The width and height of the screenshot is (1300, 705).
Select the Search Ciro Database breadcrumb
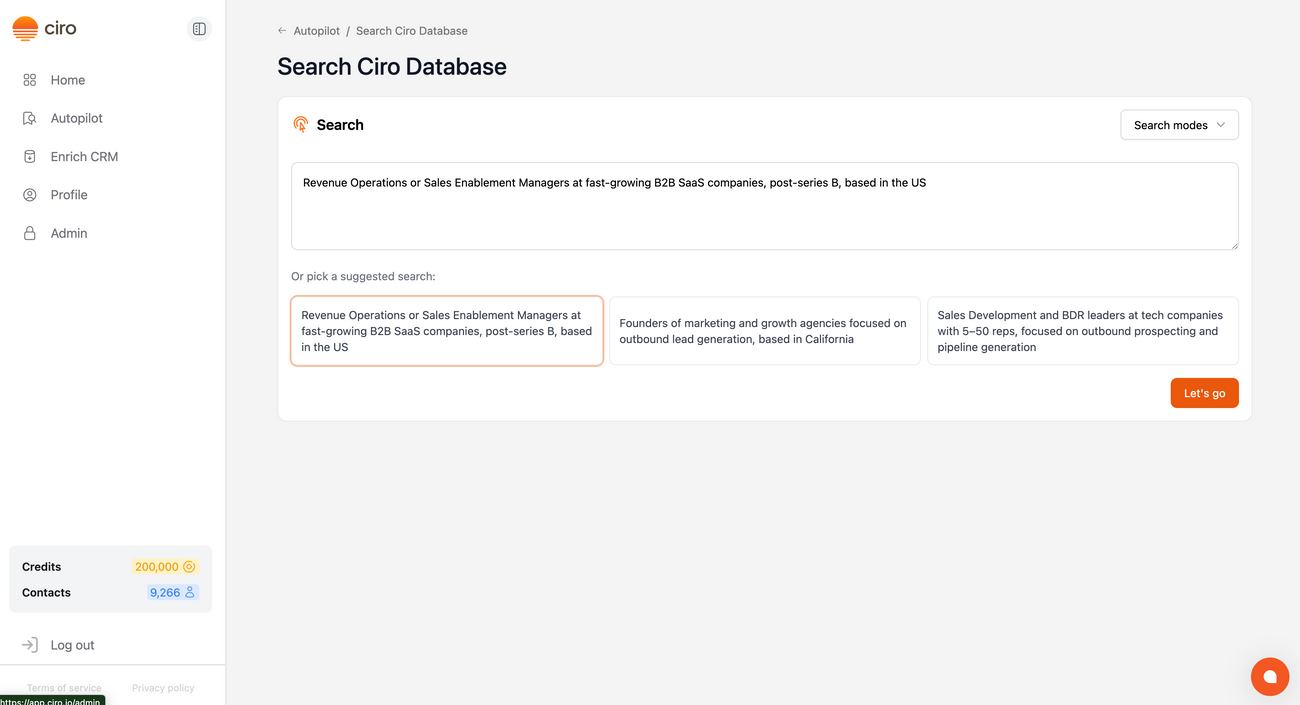click(x=411, y=31)
